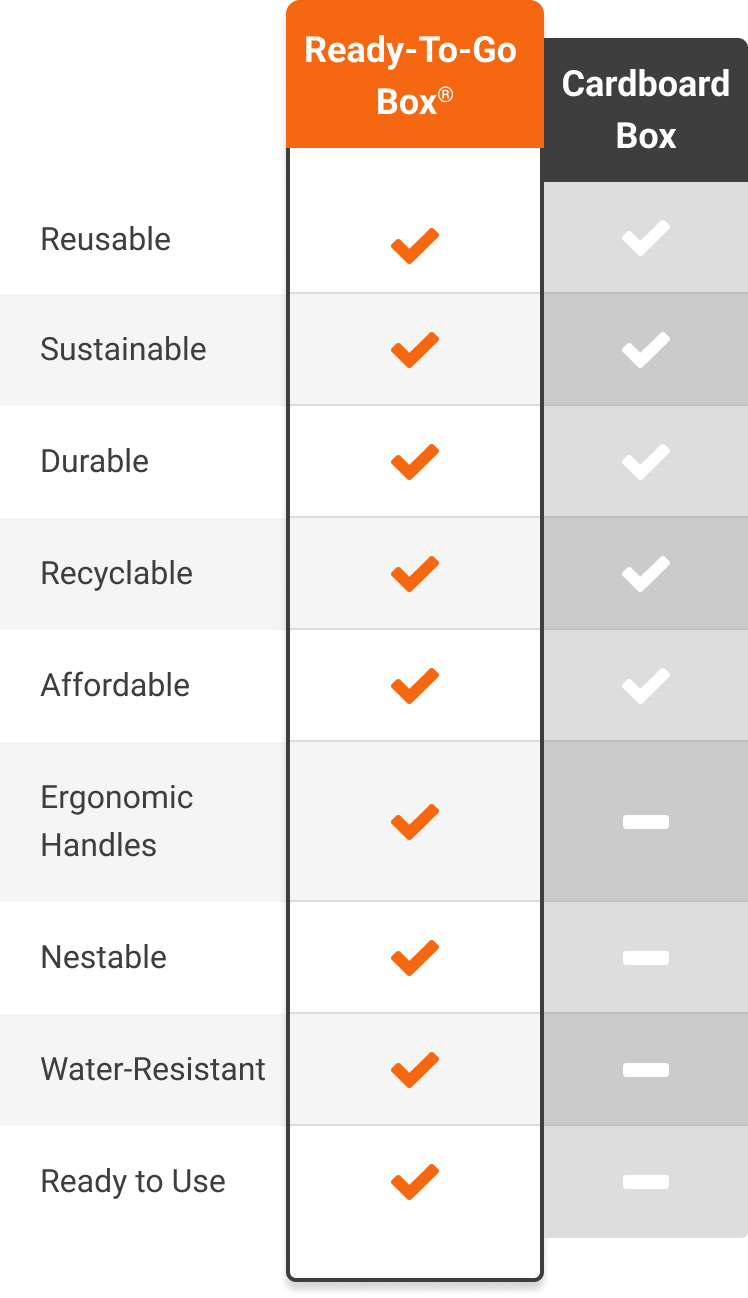
Task: Click the Sustainable feature label
Action: pos(123,350)
